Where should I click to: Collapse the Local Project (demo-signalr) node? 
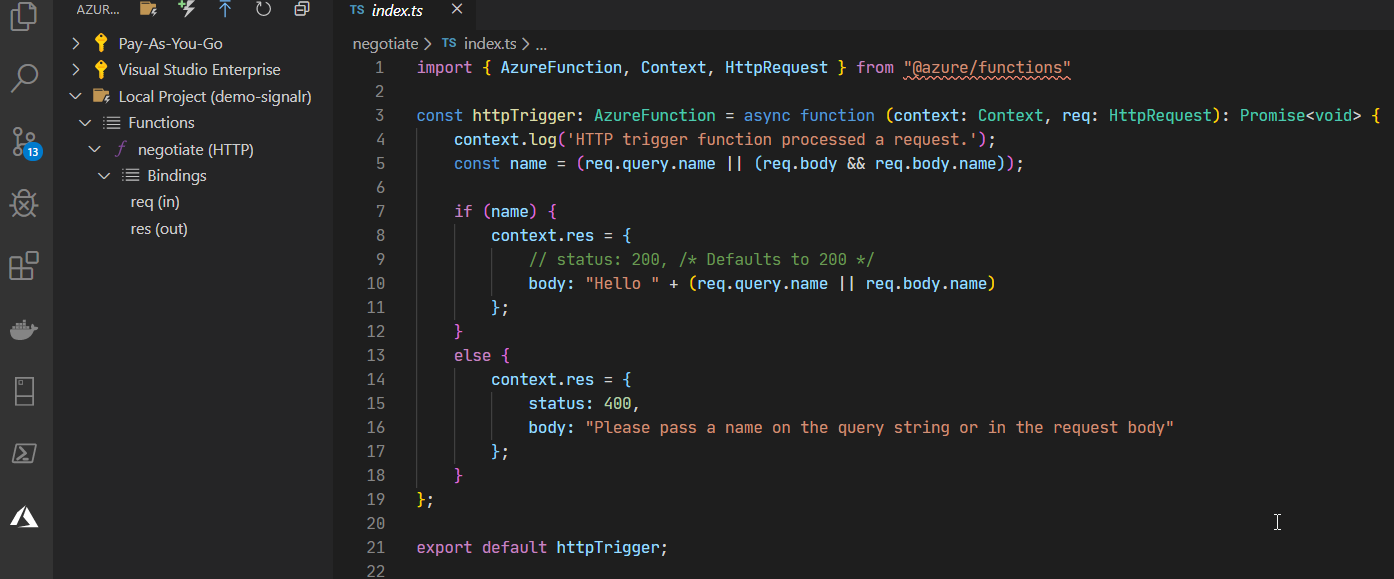point(76,96)
